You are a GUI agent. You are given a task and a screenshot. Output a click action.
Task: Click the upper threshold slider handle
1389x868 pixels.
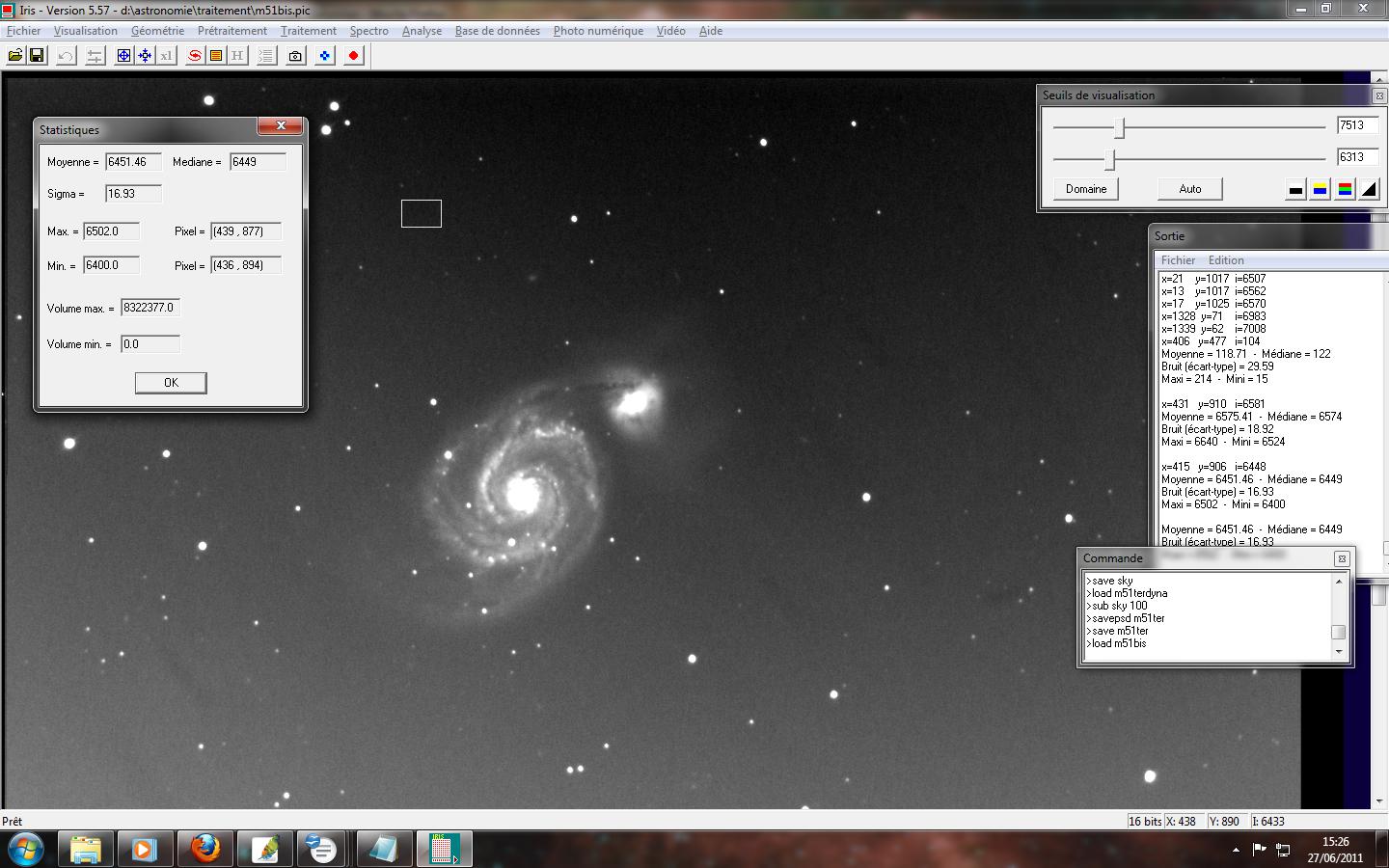pos(1120,127)
